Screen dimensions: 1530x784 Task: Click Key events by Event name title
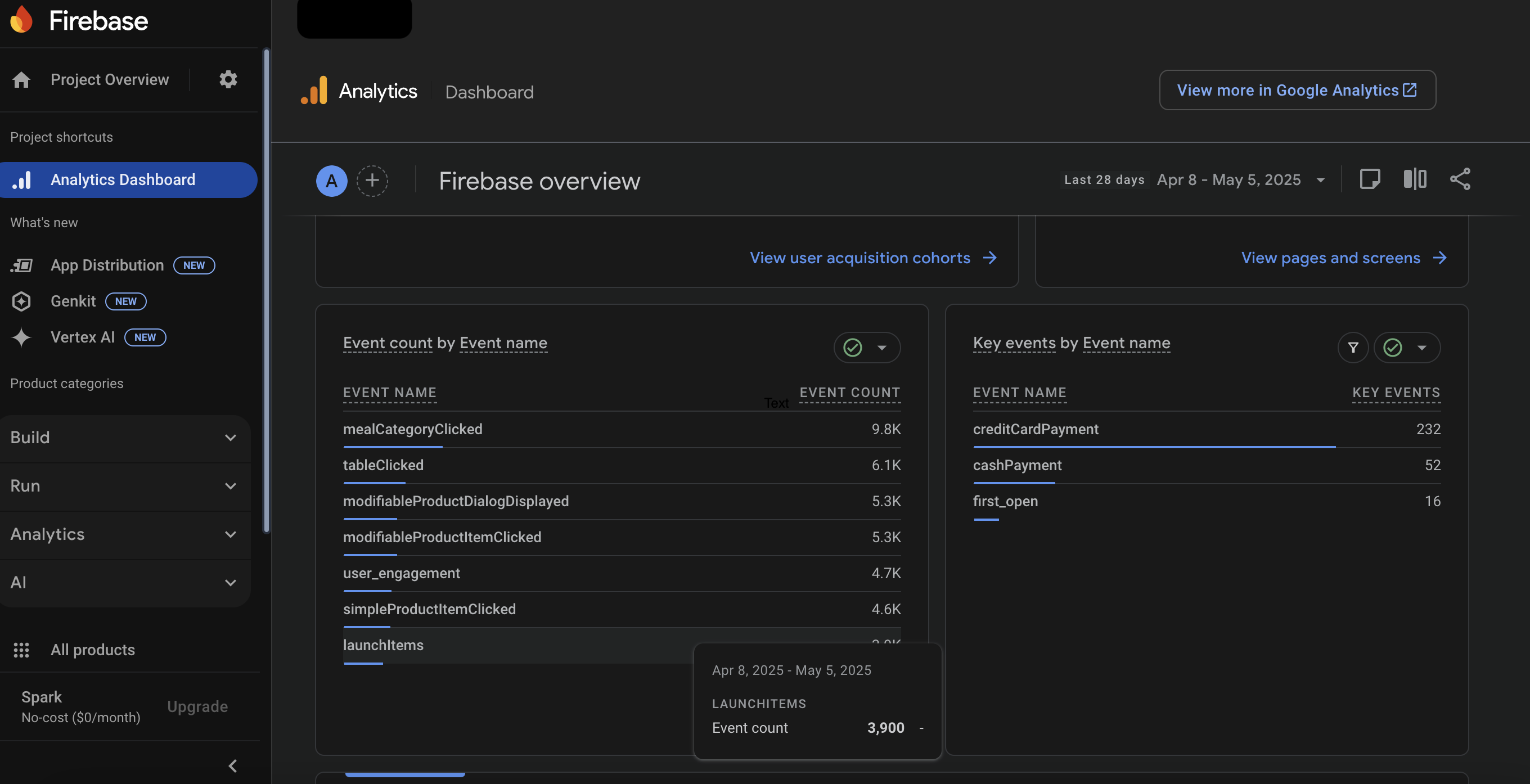coord(1072,343)
